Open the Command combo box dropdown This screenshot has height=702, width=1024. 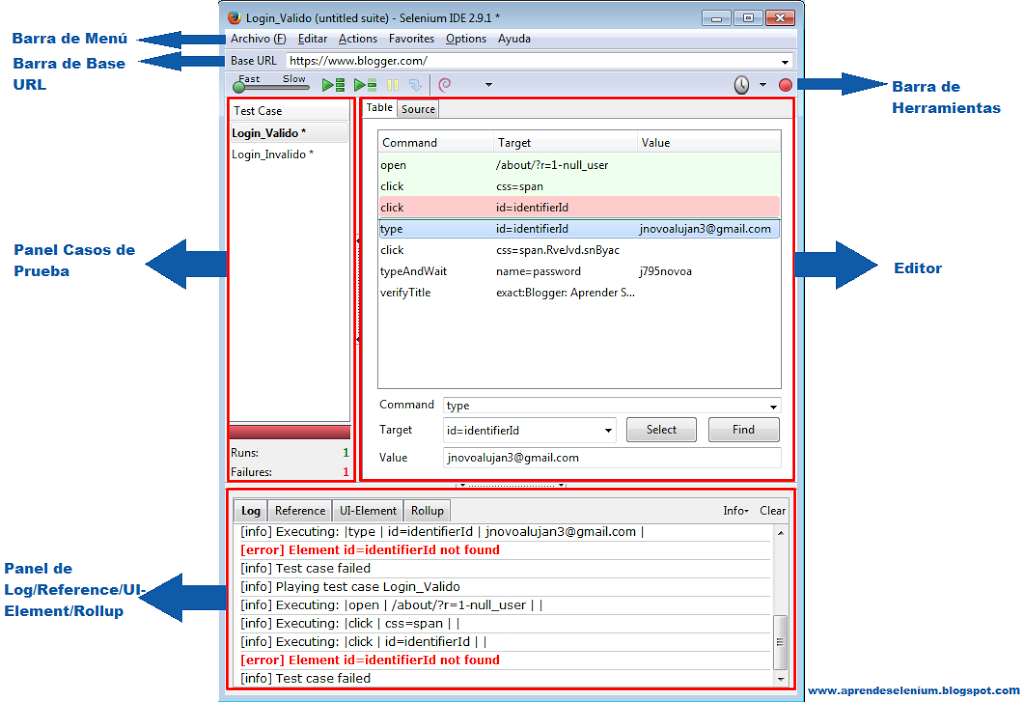[773, 407]
